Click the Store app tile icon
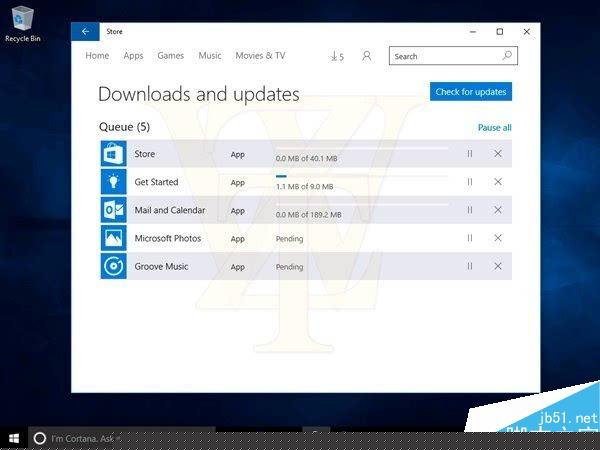This screenshot has width=600, height=450. point(112,154)
